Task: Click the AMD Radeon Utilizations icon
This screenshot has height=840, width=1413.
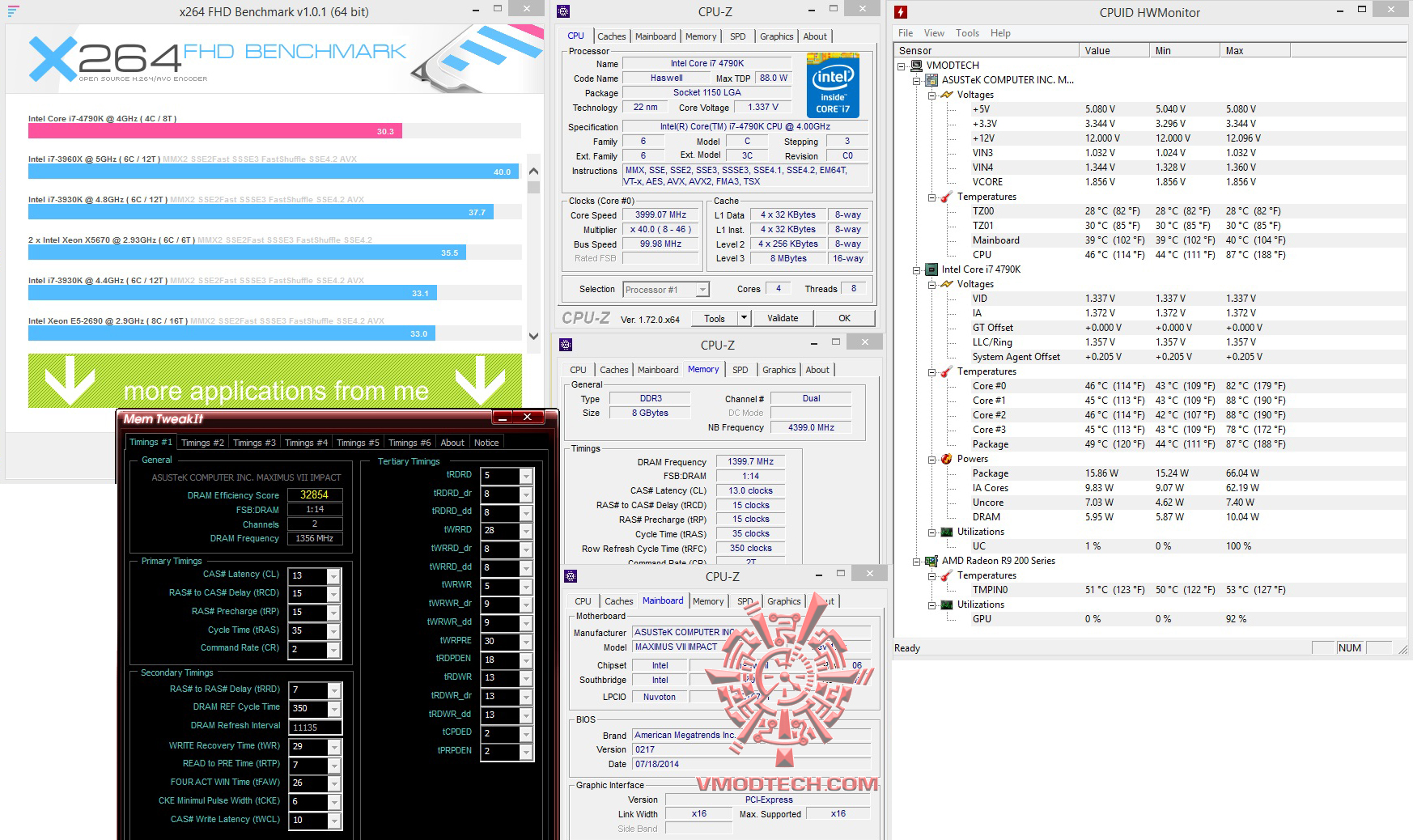Action: (947, 605)
